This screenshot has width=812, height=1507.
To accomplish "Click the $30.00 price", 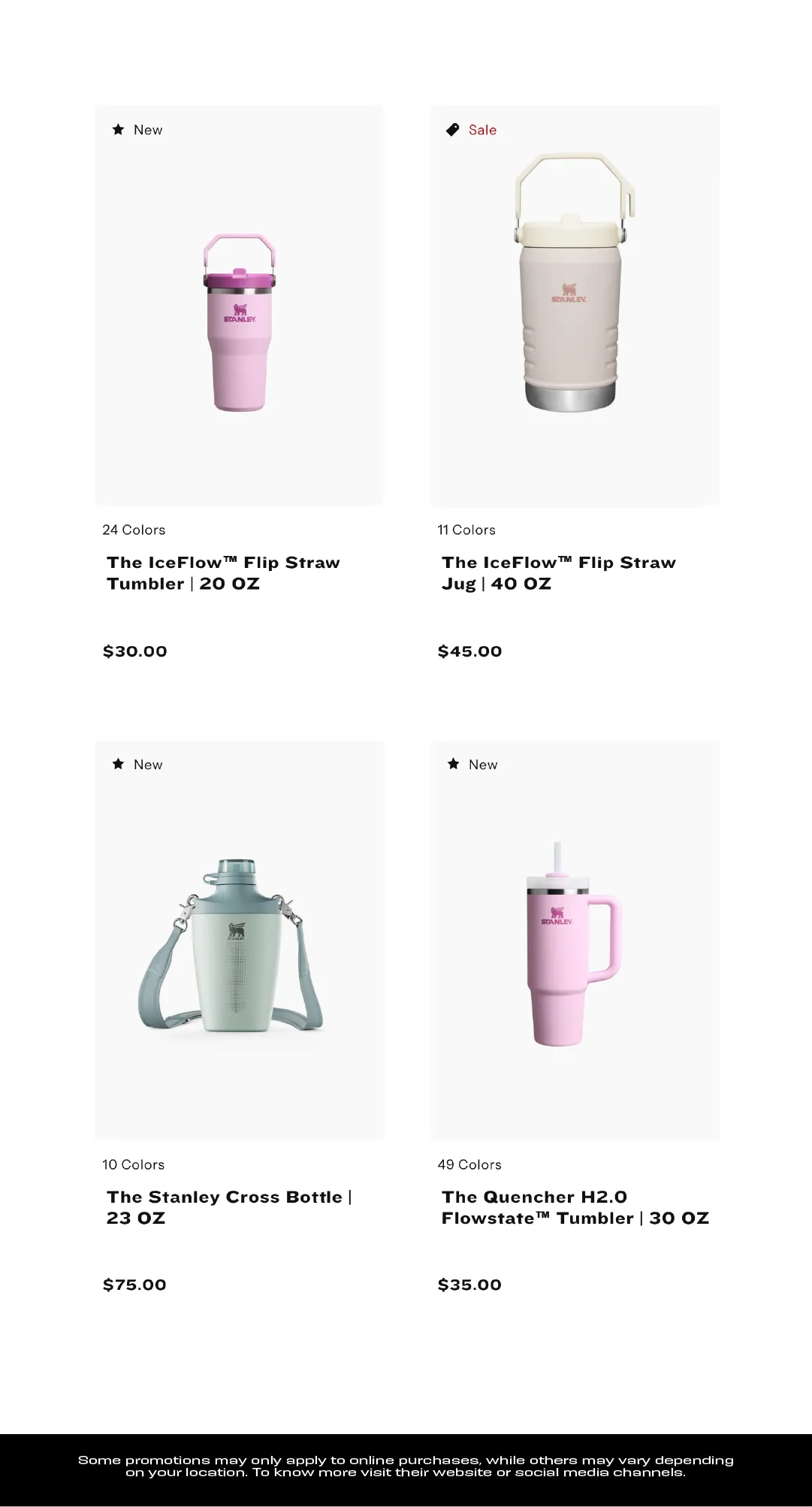I will 135,651.
